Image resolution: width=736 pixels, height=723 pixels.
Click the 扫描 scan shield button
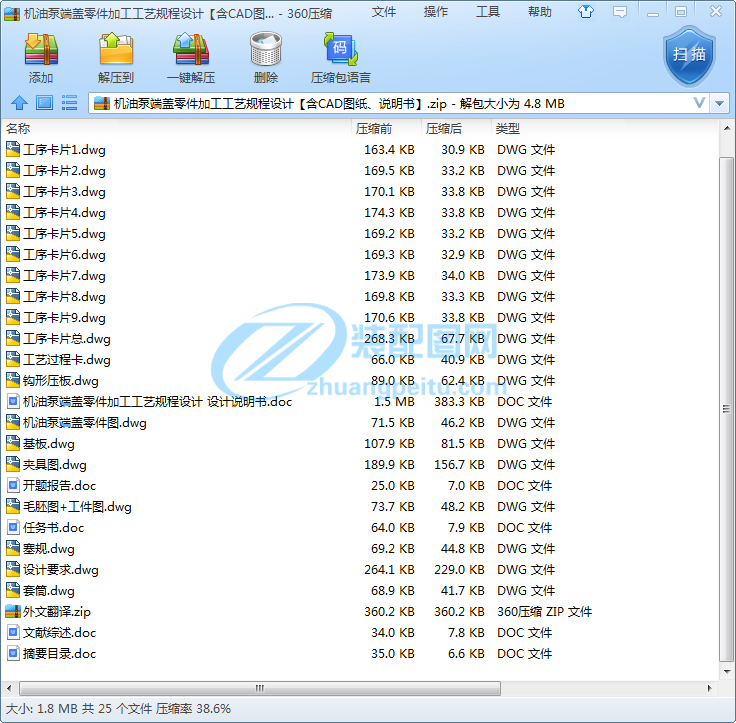(x=689, y=56)
